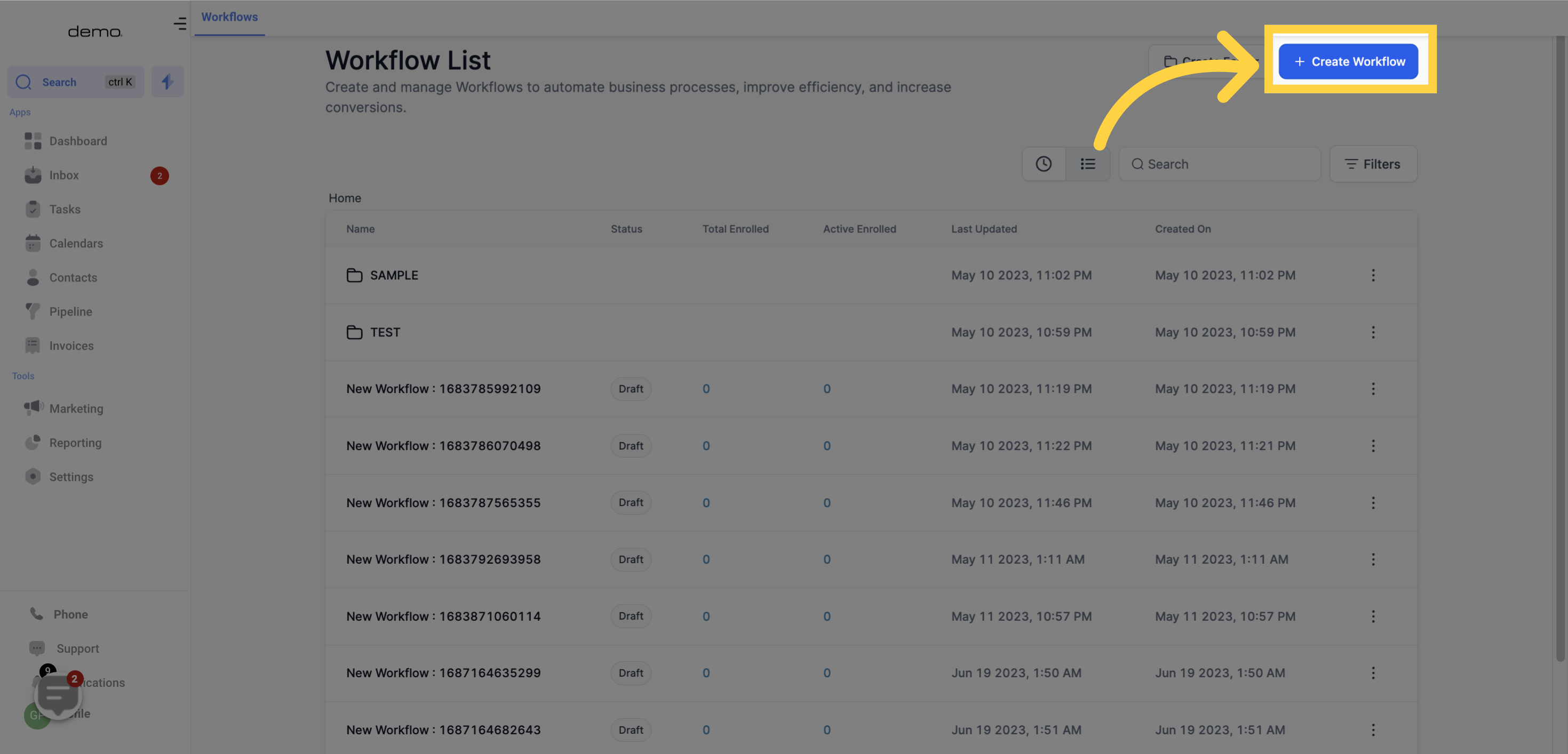Click the Last Updated column header
Screen dimensions: 1568x754
pyautogui.click(x=984, y=229)
